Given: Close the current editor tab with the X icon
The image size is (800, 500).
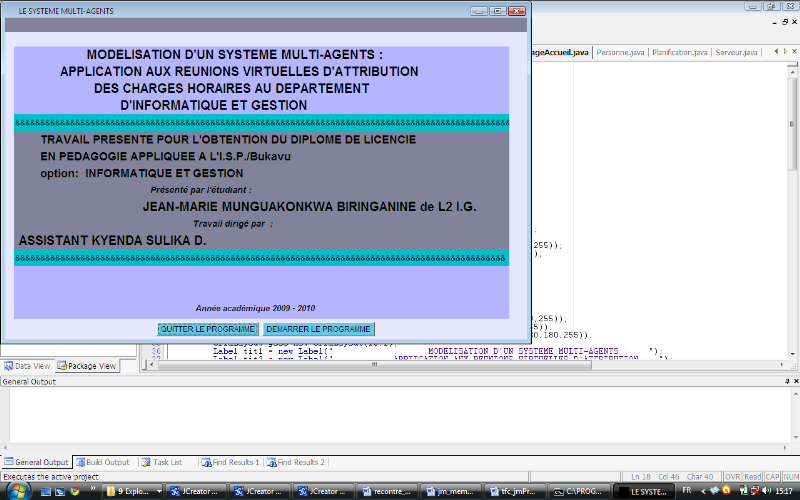Looking at the screenshot, I should click(794, 52).
